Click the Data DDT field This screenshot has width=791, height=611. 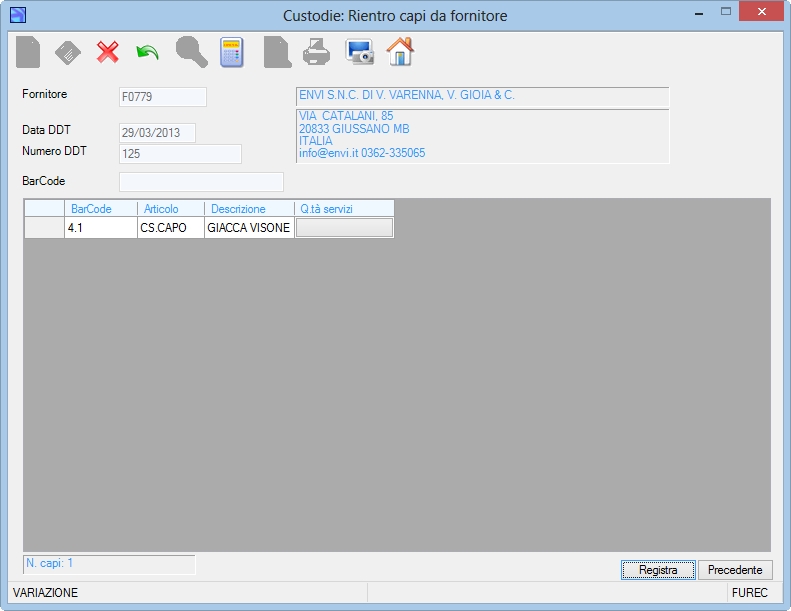tap(157, 133)
